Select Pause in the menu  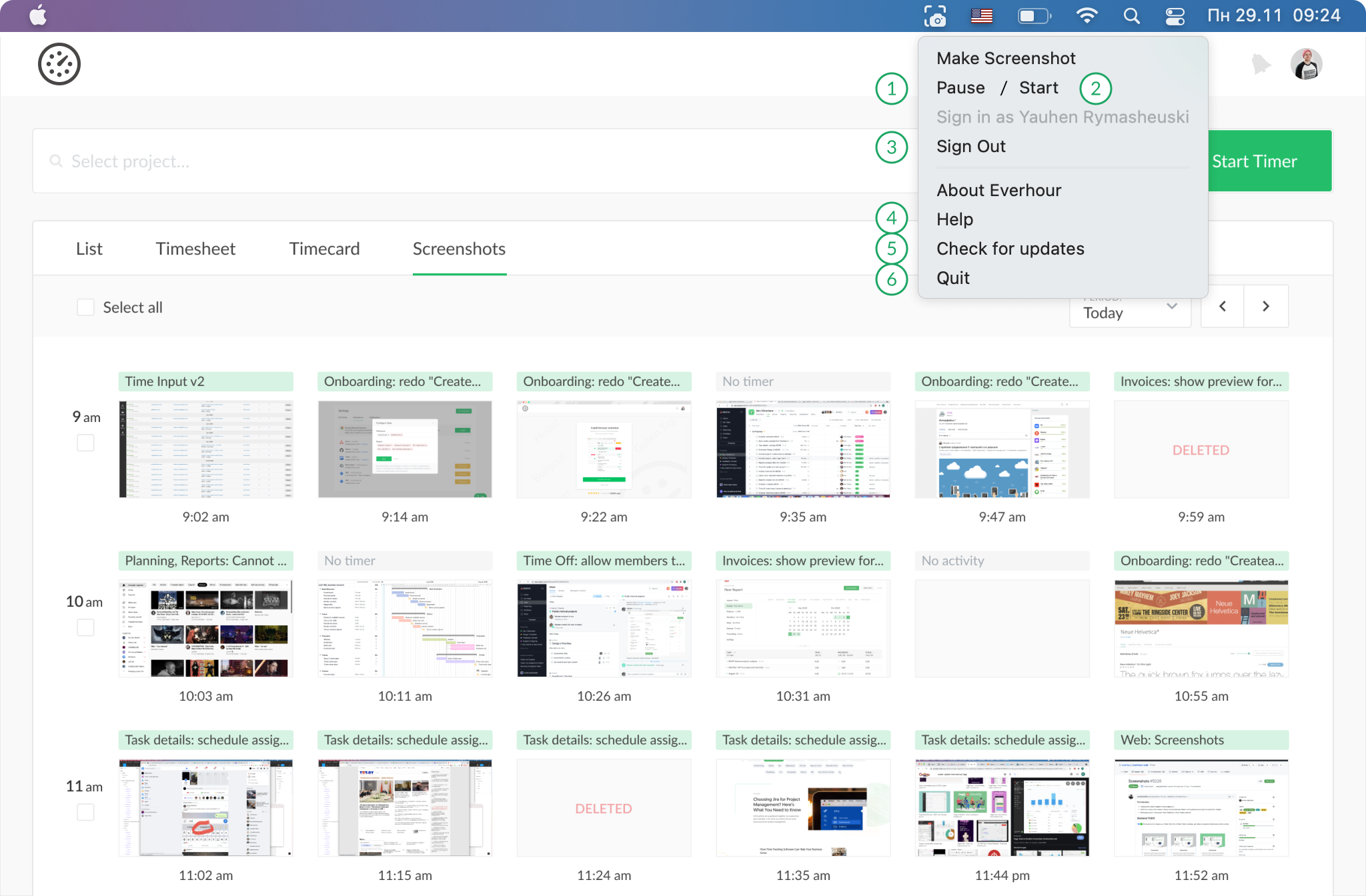[x=960, y=88]
